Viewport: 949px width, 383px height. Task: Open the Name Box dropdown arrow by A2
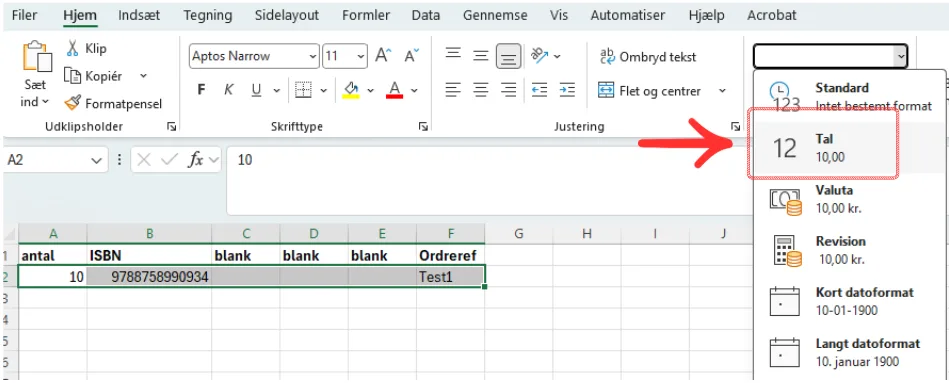pos(96,160)
